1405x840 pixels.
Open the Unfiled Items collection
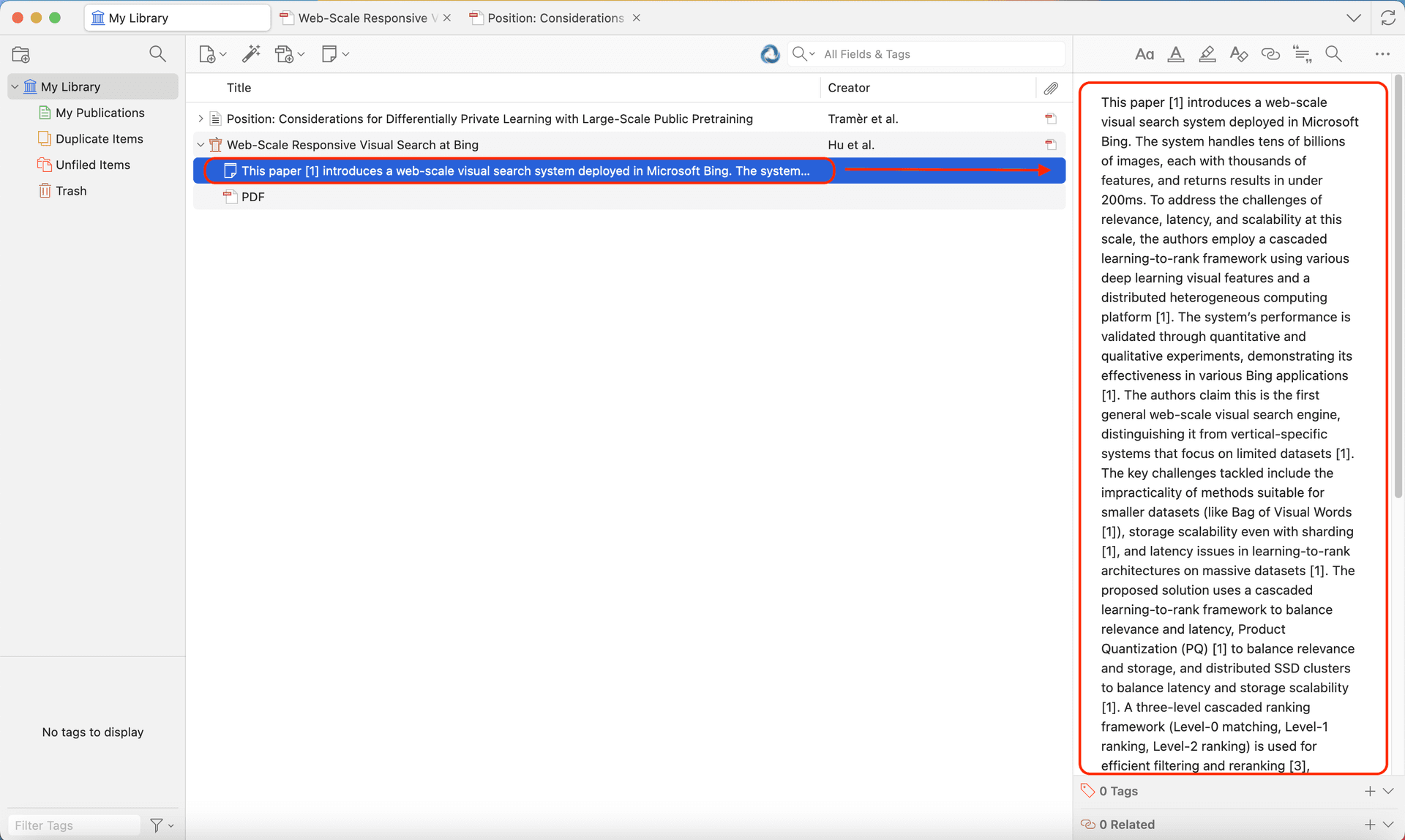tap(92, 165)
